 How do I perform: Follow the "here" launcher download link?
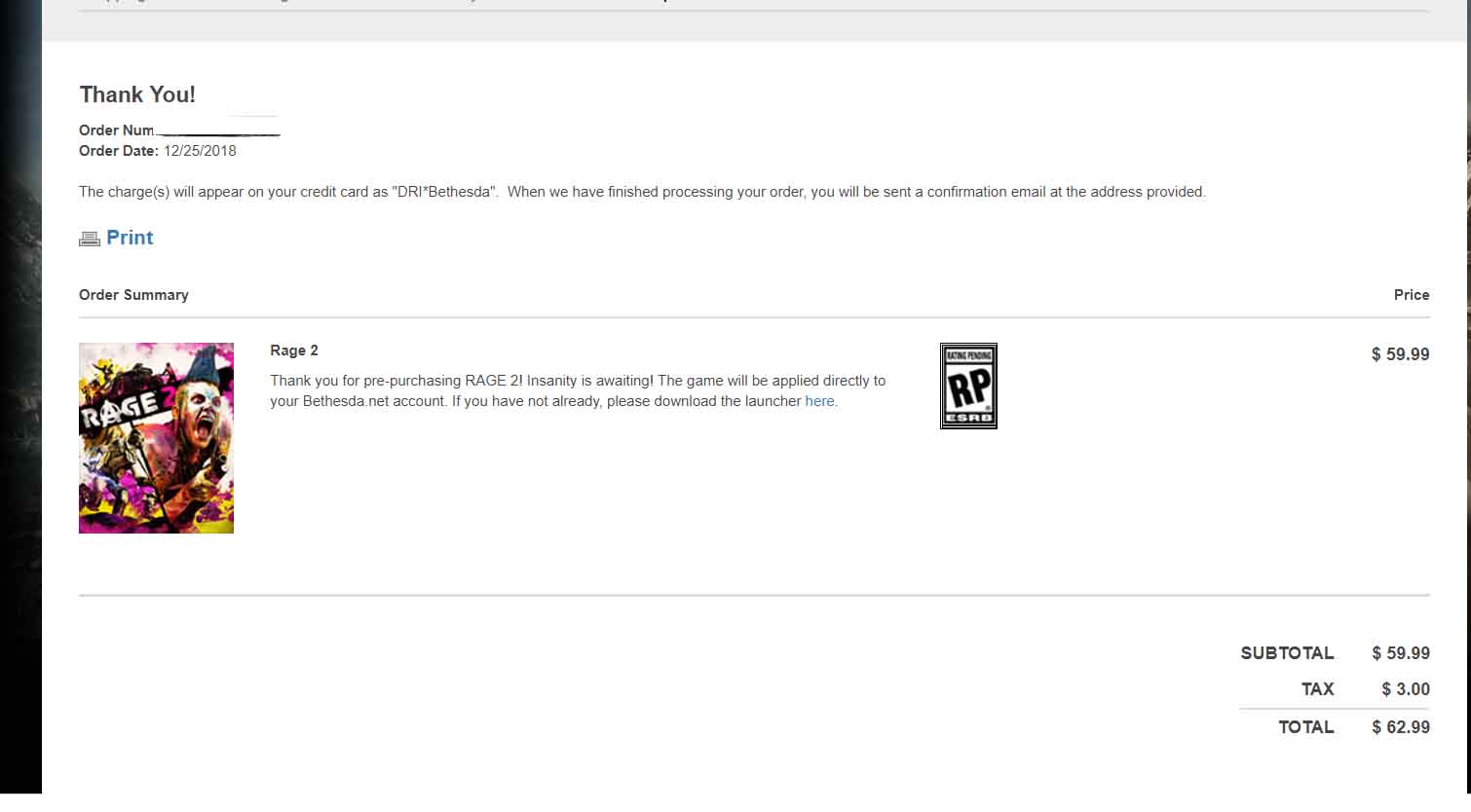(x=819, y=401)
